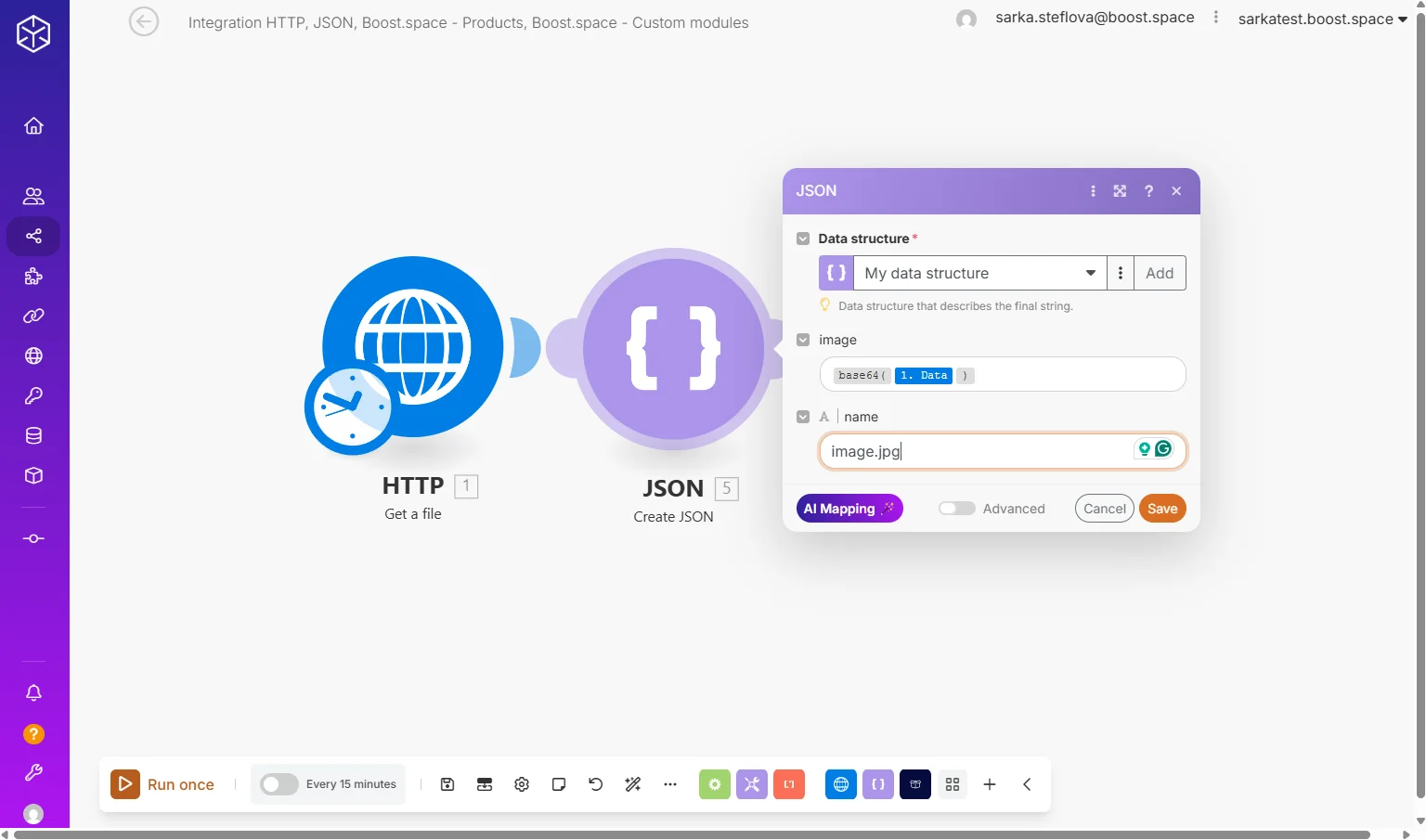
Task: Select the purple JSON favorite in toolbar
Action: coord(878,784)
